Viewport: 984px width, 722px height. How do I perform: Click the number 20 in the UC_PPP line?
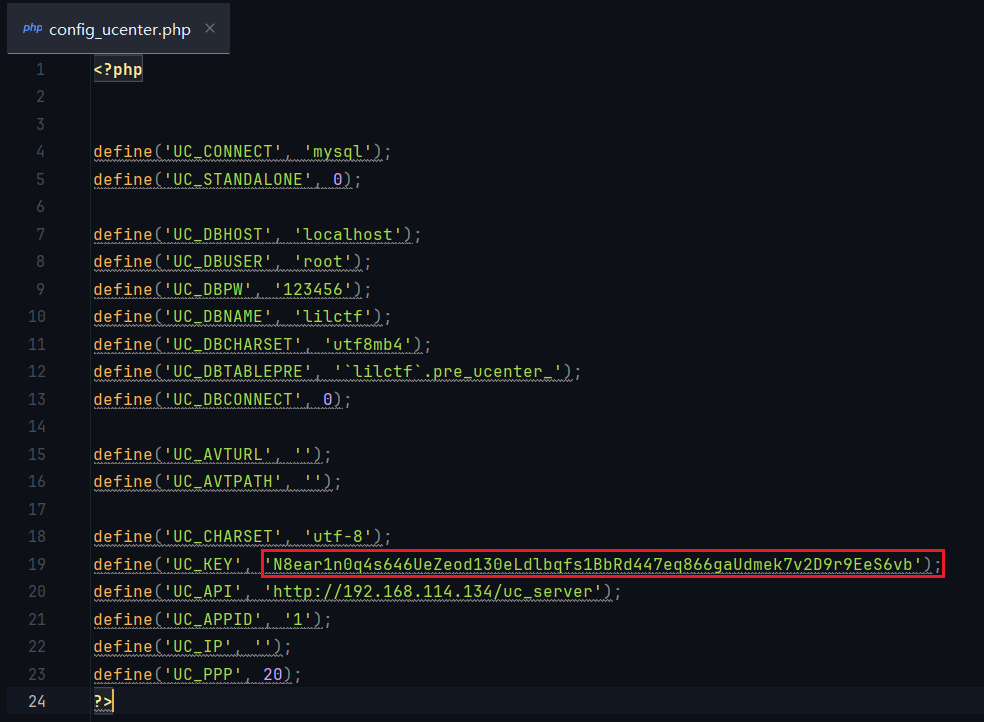(x=272, y=674)
